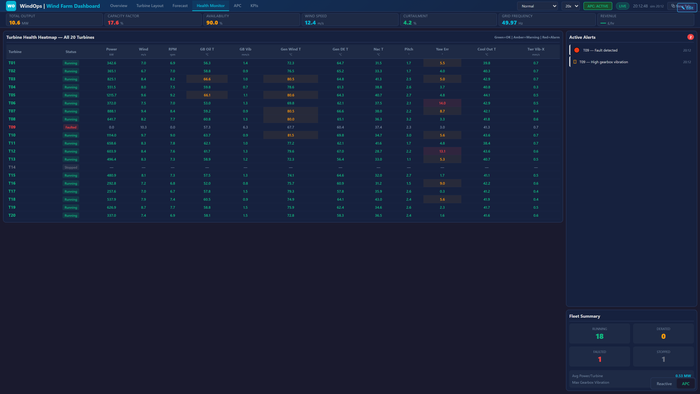Click the red alert count badge
This screenshot has height=394, width=700.
(690, 37)
